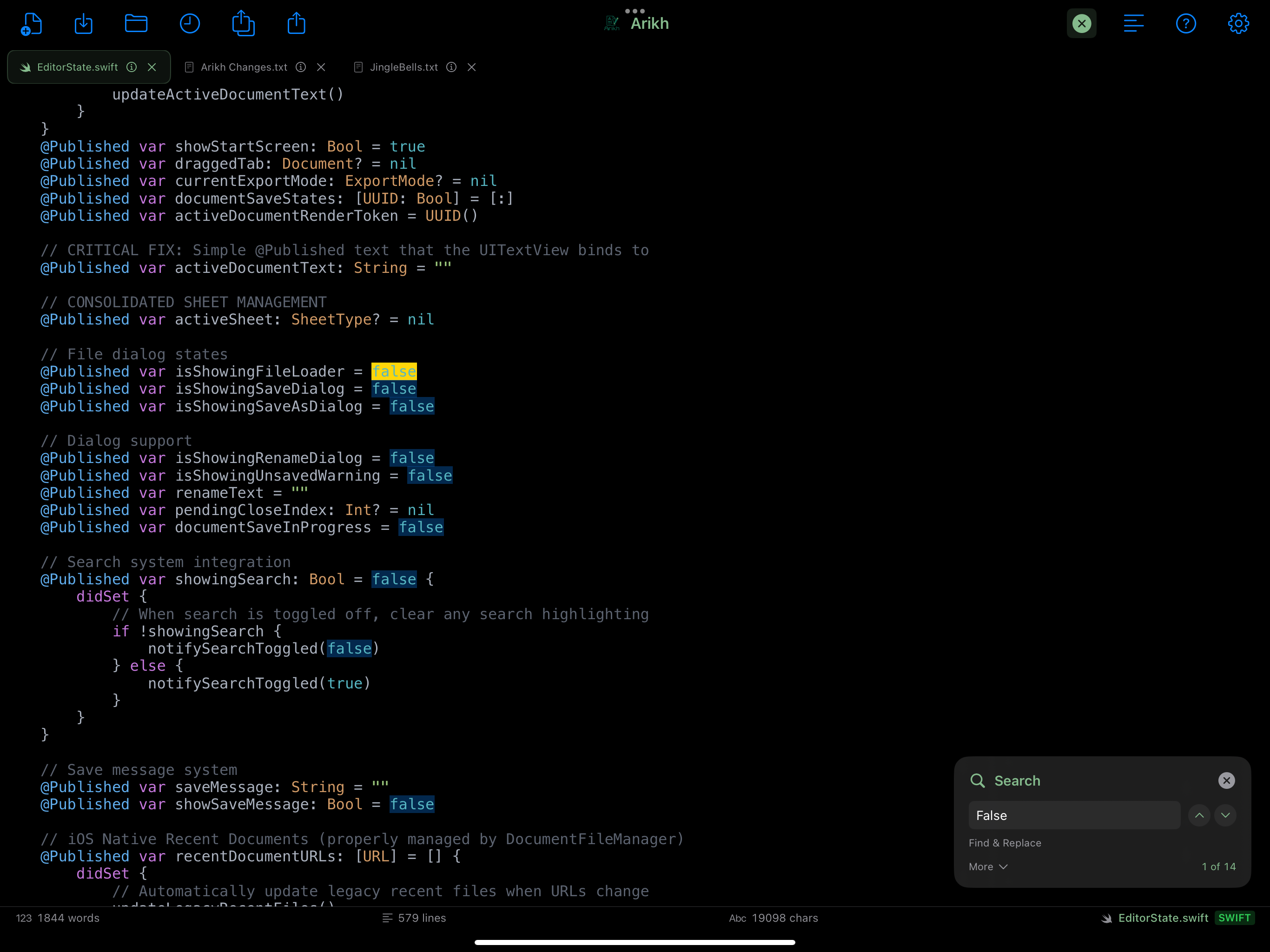The height and width of the screenshot is (952, 1270).
Task: Expand the More options in search panel
Action: (x=987, y=866)
